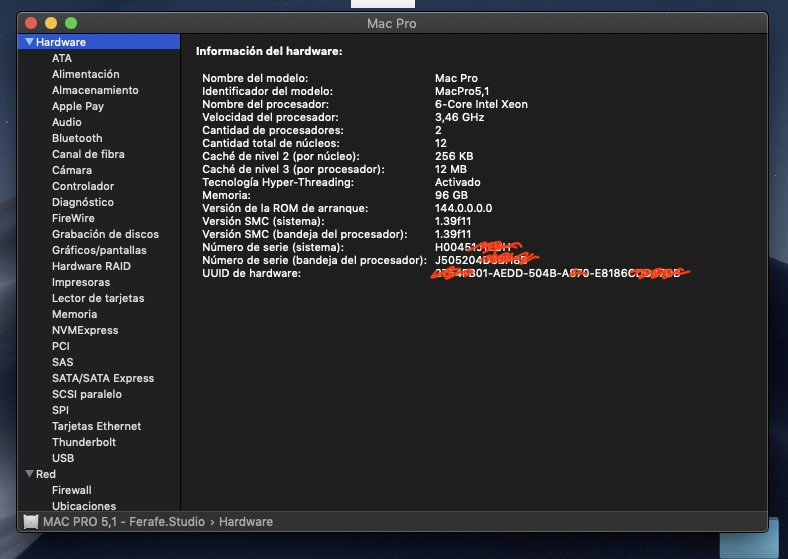Open Ubicaciones under Red
The height and width of the screenshot is (559, 788).
(x=84, y=506)
